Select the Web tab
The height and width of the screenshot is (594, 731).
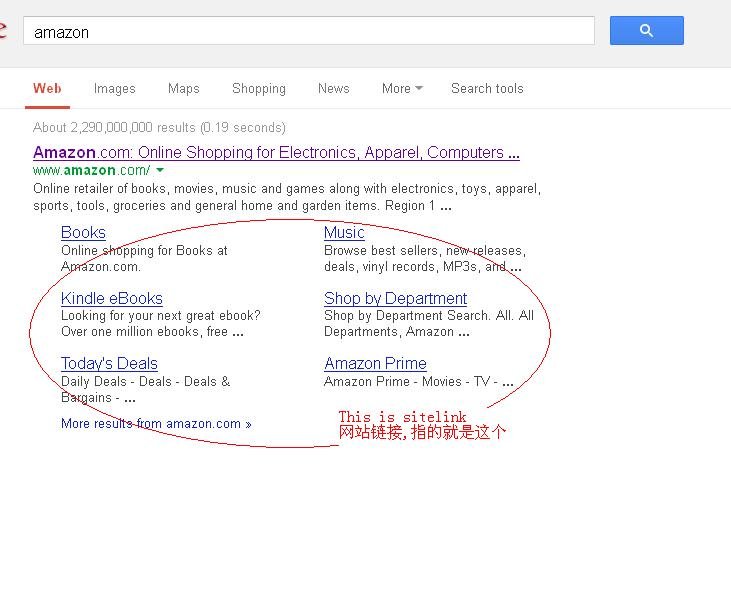[47, 88]
